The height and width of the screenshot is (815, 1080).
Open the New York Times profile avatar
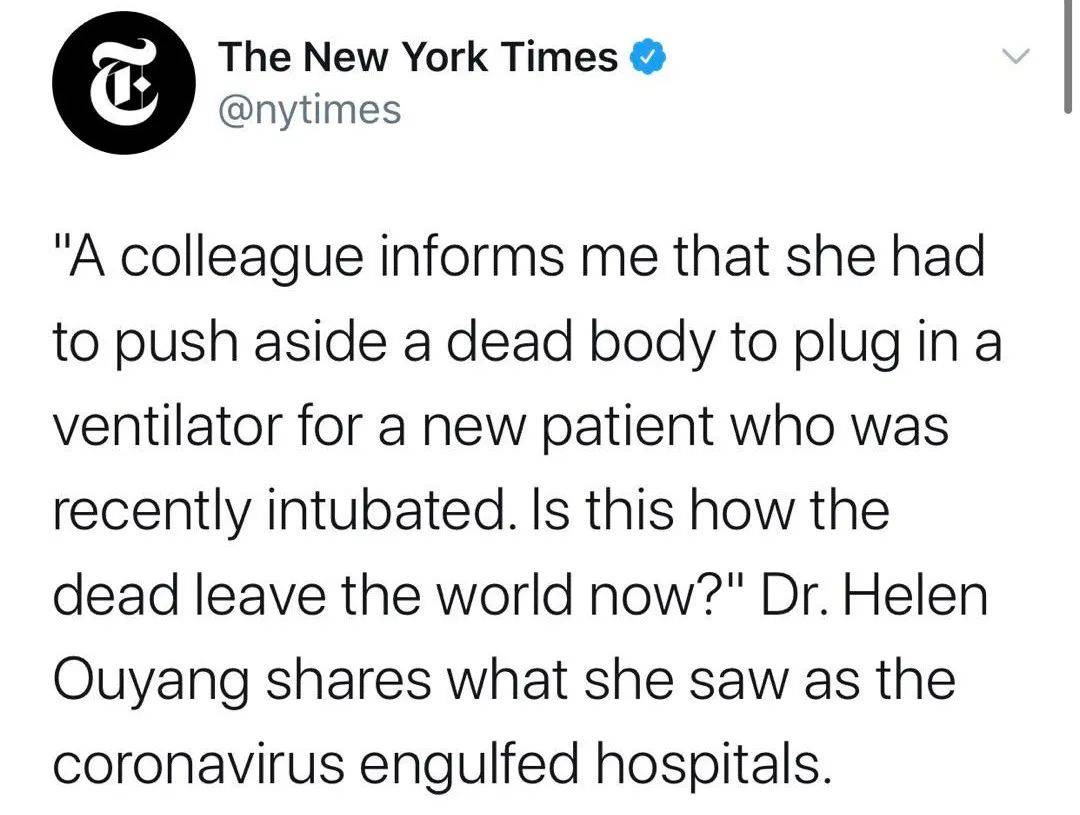pyautogui.click(x=124, y=83)
